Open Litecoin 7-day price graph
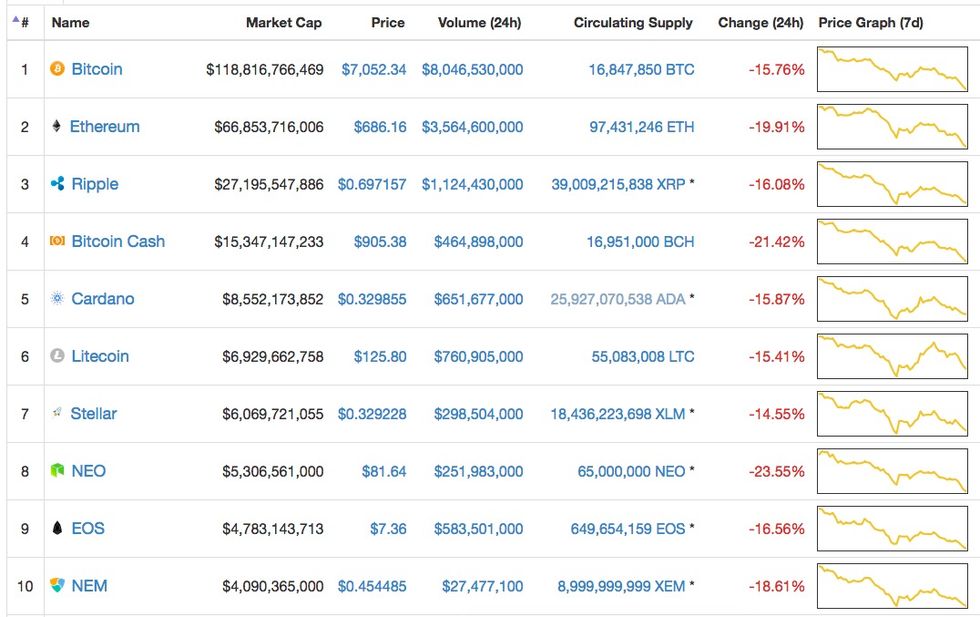The width and height of the screenshot is (980, 617). tap(892, 357)
